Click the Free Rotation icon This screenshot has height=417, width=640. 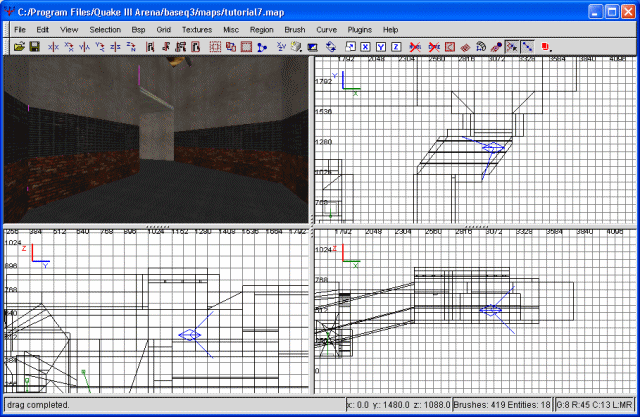click(x=331, y=47)
